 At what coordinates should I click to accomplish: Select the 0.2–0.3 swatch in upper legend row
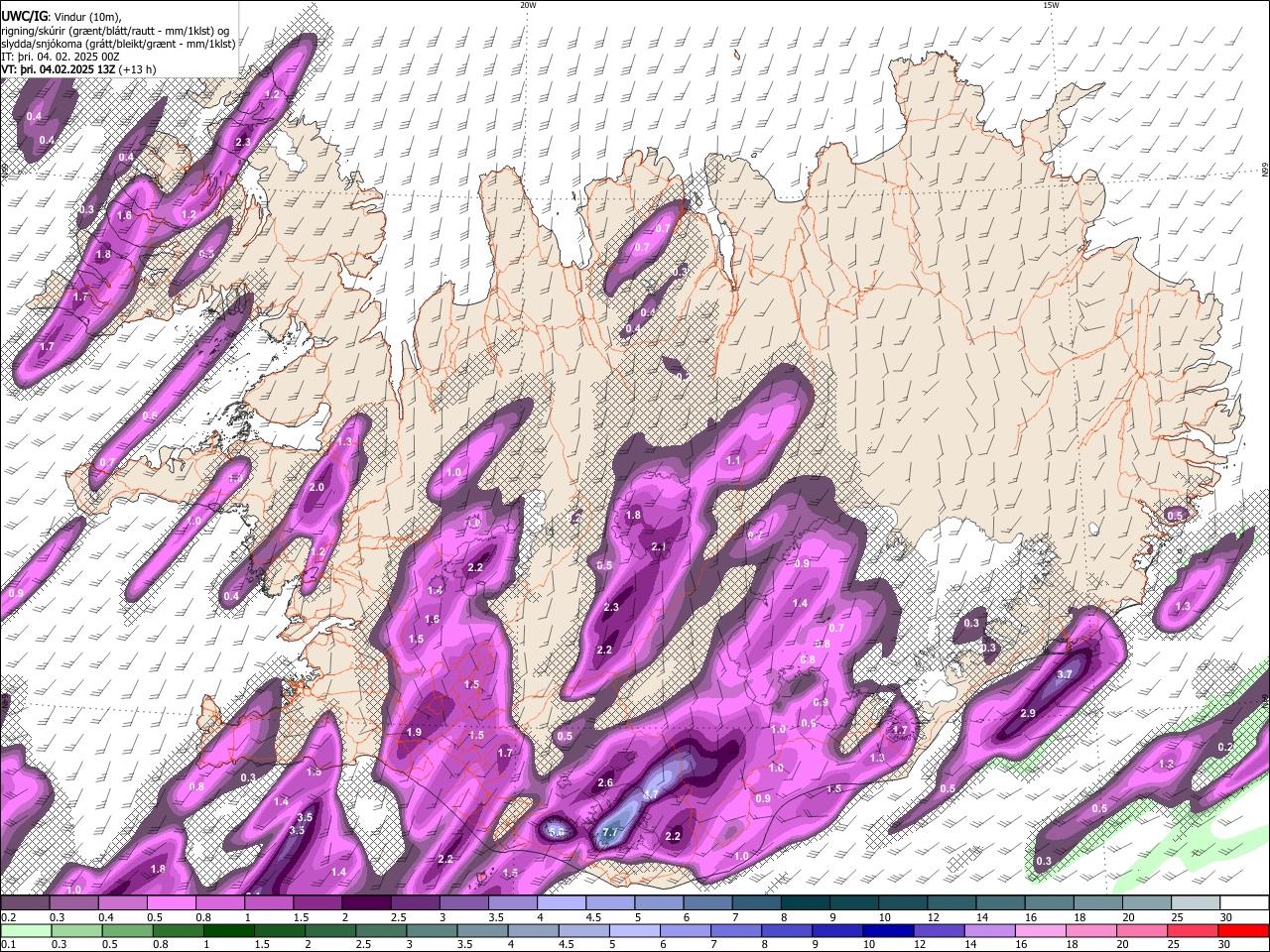click(25, 903)
